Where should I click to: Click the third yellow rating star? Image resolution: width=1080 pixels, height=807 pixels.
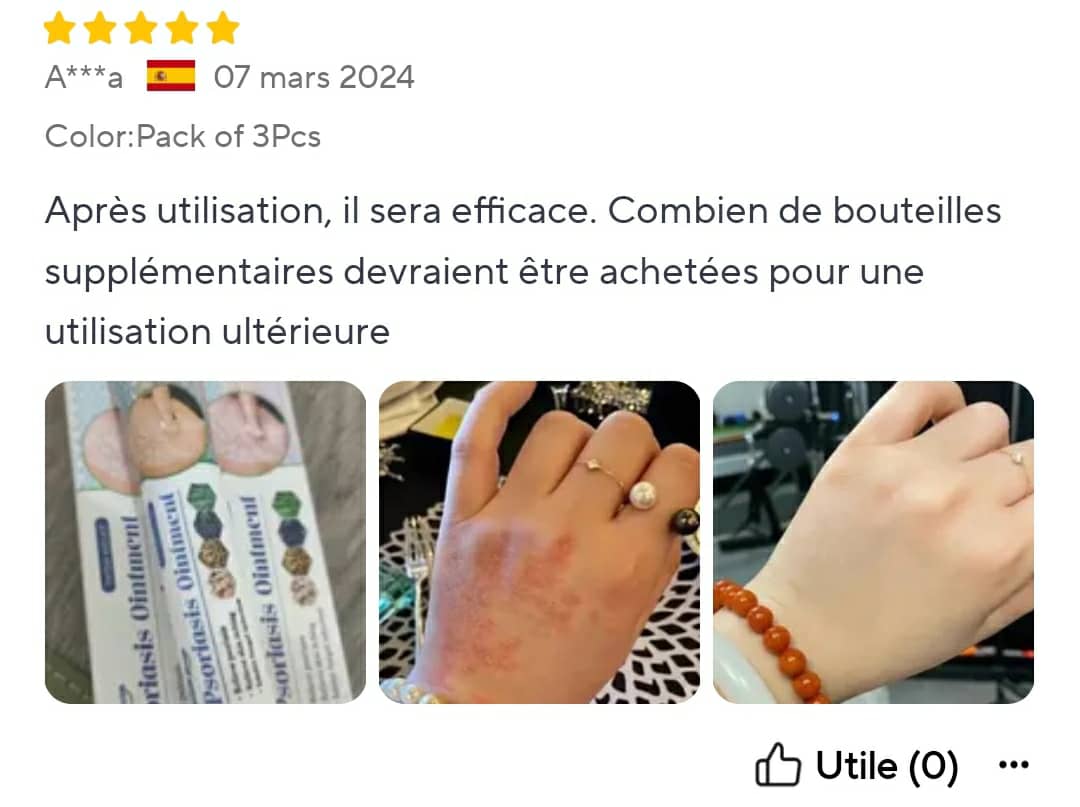point(141,28)
